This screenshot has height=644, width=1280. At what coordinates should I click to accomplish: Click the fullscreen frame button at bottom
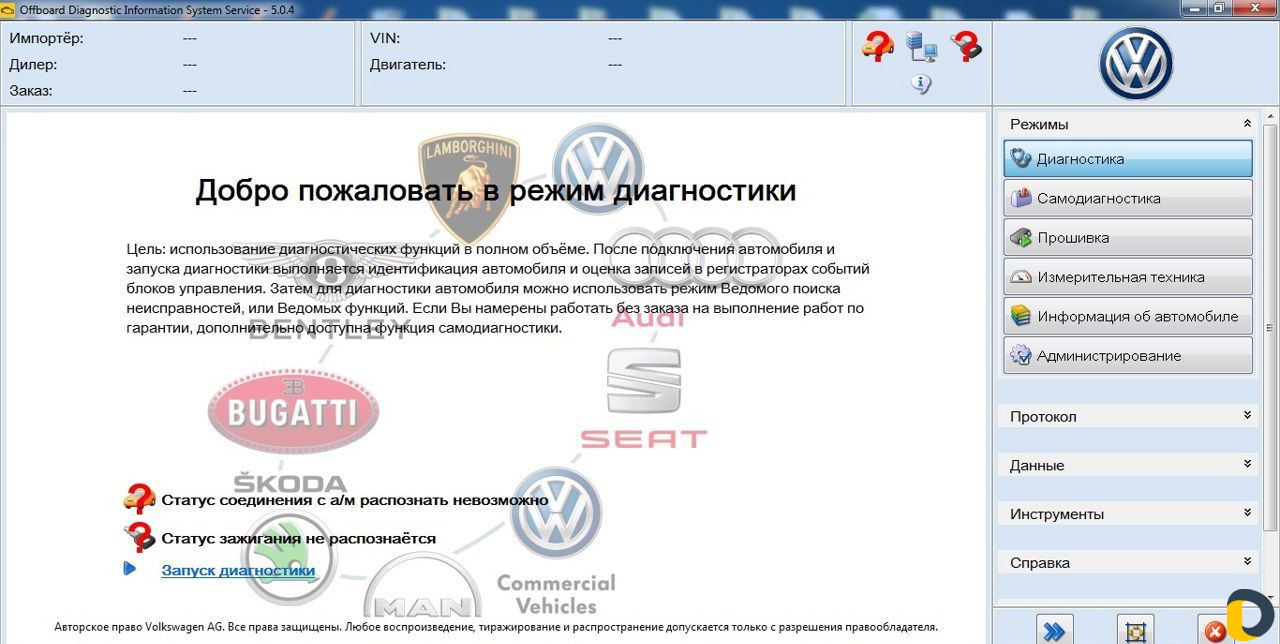[1134, 630]
